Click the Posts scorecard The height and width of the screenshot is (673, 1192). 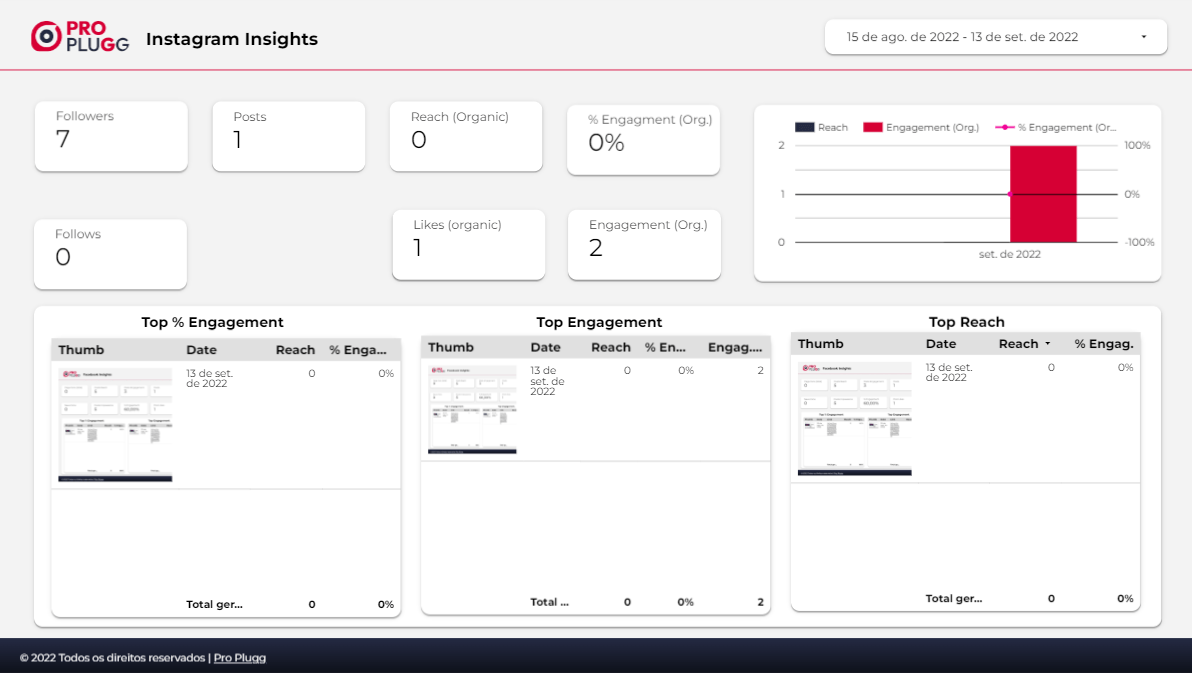289,136
